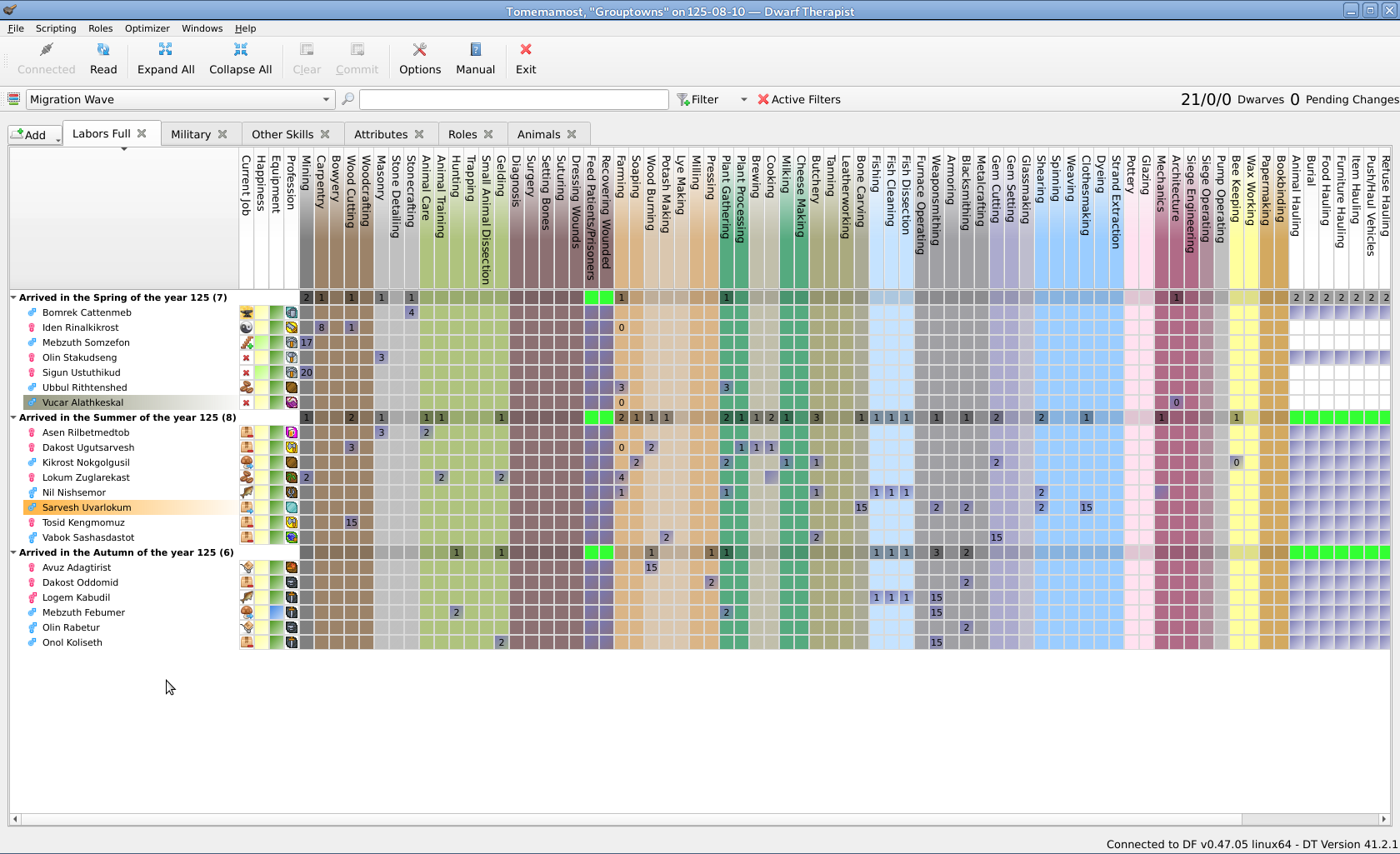Select dwarf Vabok Sashasdastot in list

click(88, 537)
